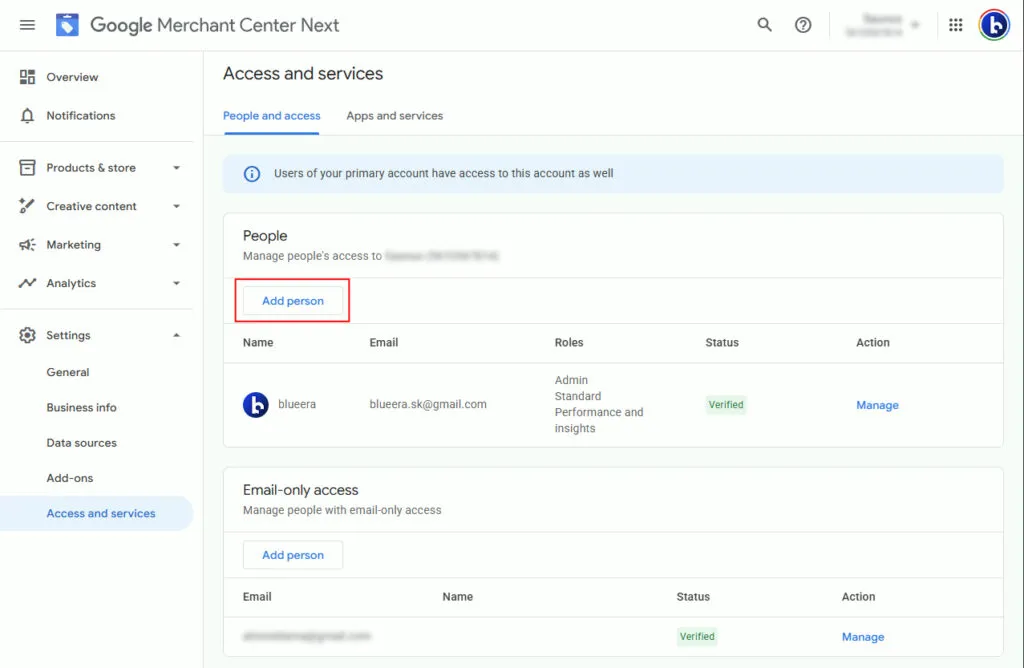Switch to the Apps and services tab

coord(394,116)
